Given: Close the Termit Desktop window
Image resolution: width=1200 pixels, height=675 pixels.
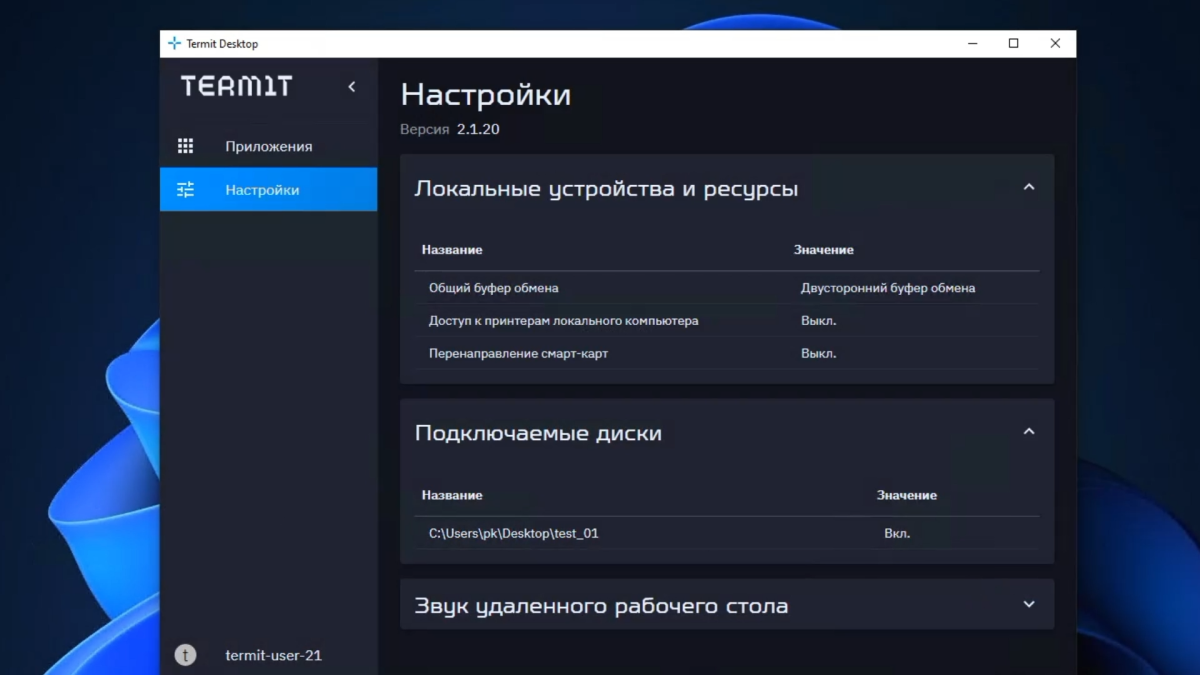Looking at the screenshot, I should pyautogui.click(x=1055, y=44).
